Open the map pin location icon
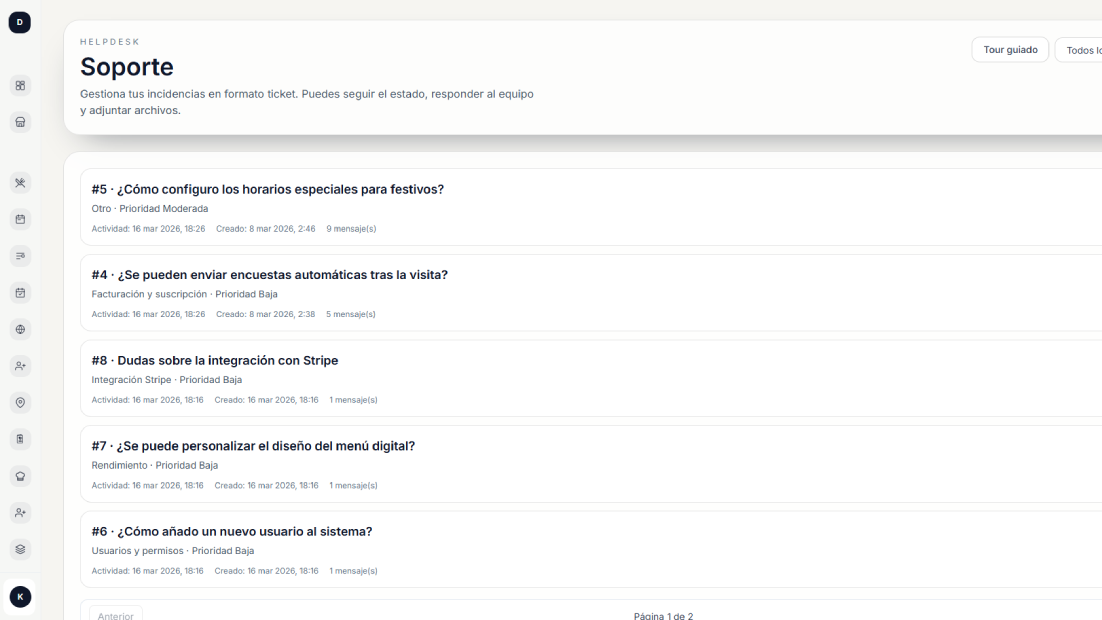Viewport: 1102px width, 620px height. pos(20,403)
